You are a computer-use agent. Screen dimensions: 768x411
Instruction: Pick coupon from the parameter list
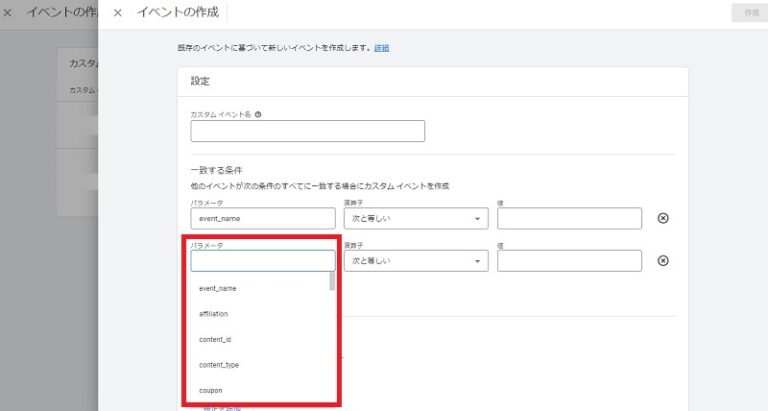[210, 390]
